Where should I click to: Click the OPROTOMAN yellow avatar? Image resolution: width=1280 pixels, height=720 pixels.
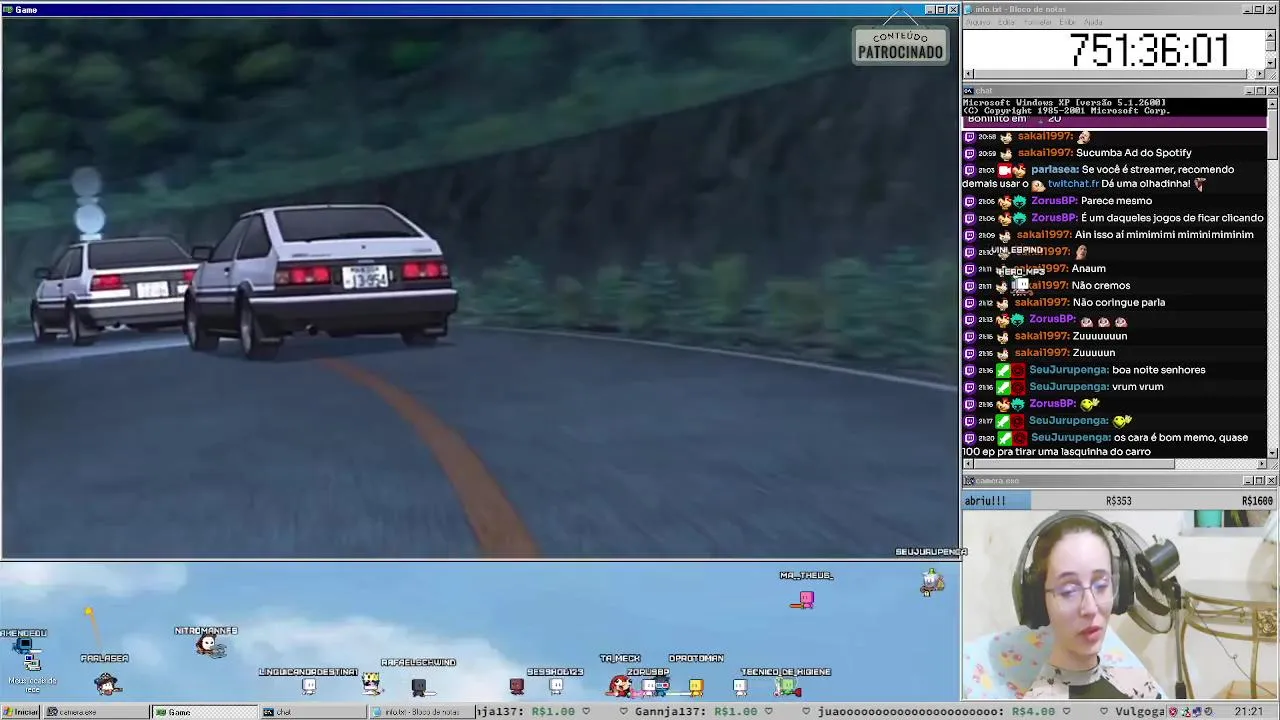[x=696, y=686]
